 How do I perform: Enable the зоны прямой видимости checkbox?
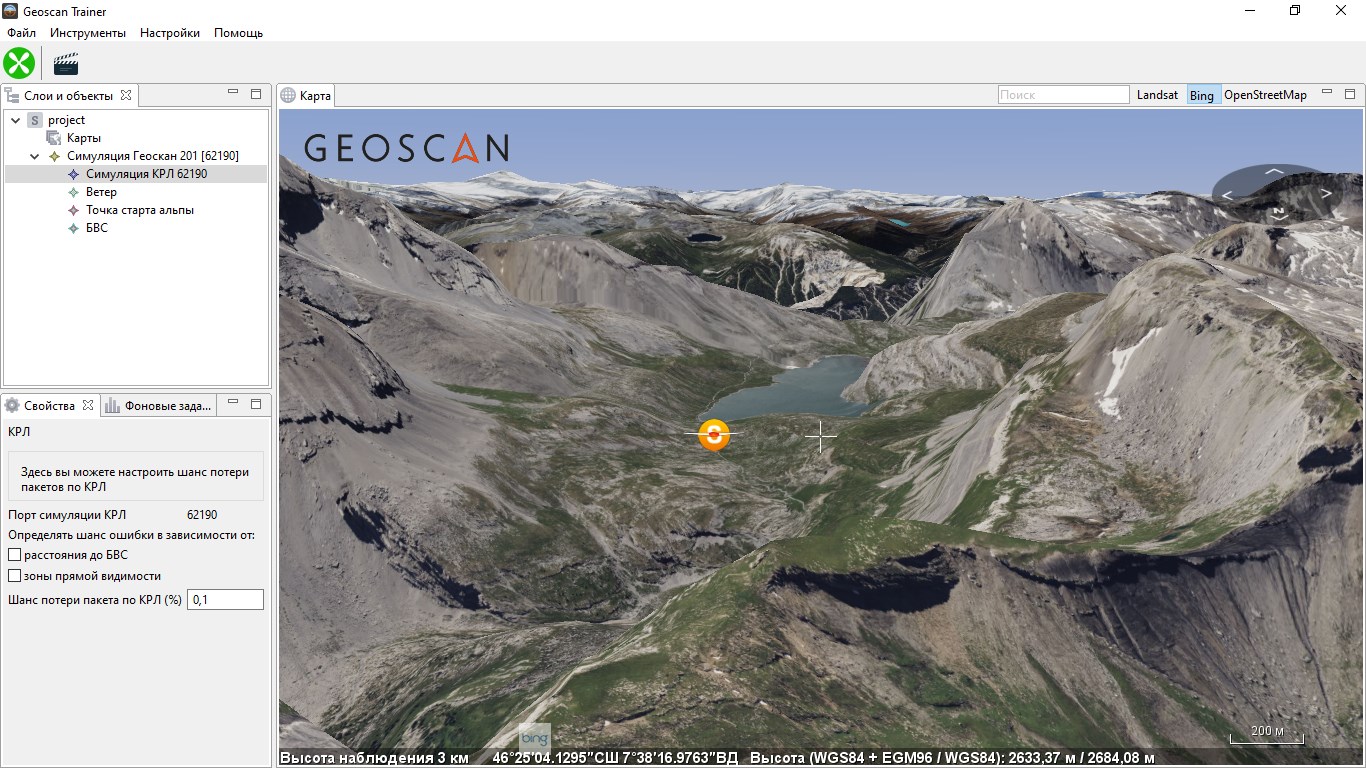coord(15,576)
